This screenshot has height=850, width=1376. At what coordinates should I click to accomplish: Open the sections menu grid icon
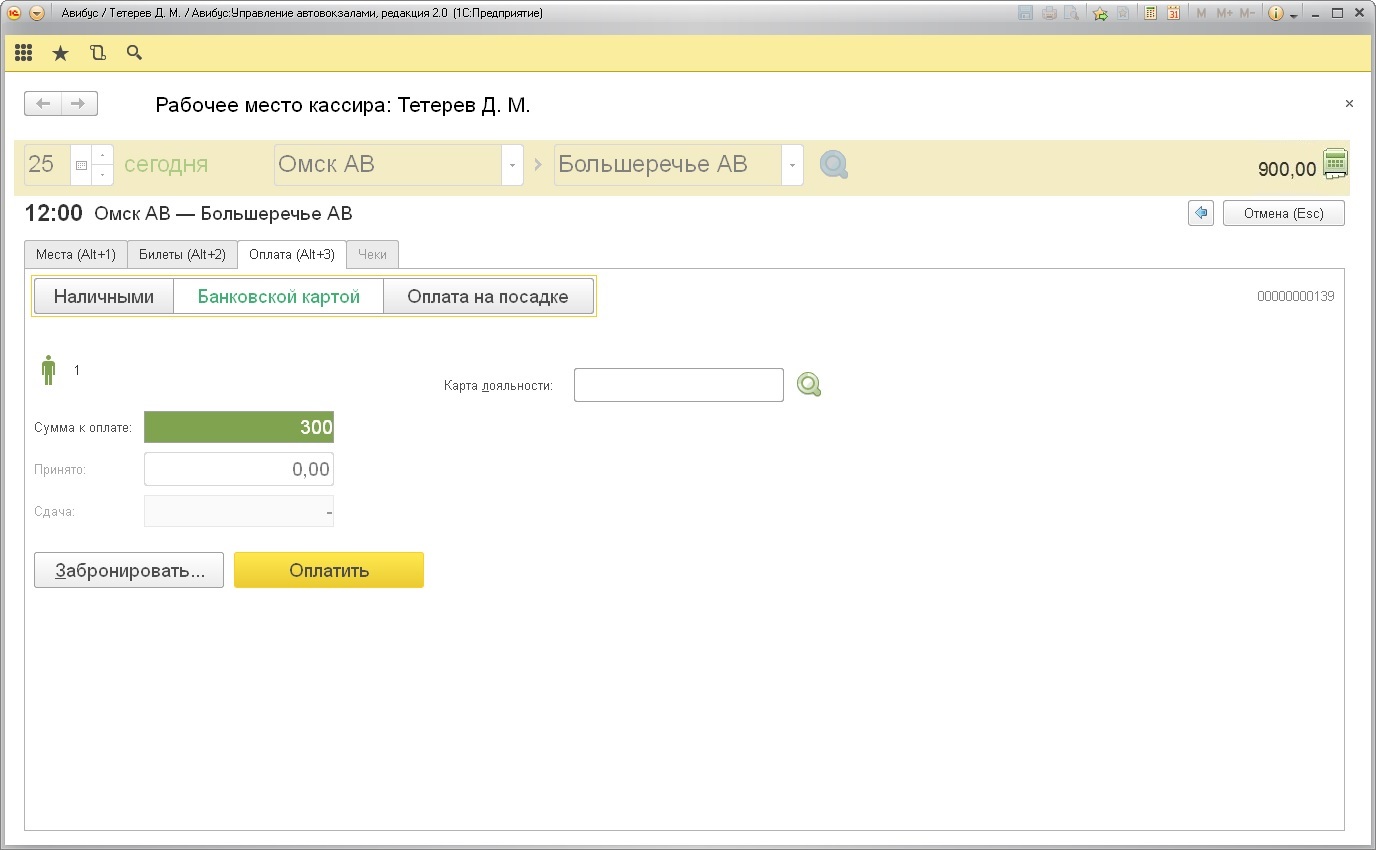pos(24,53)
